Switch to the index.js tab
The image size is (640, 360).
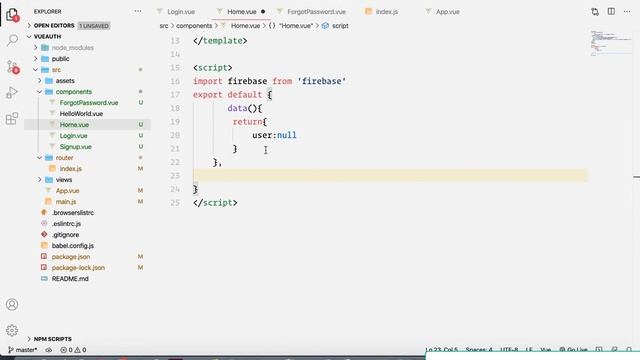(x=387, y=12)
